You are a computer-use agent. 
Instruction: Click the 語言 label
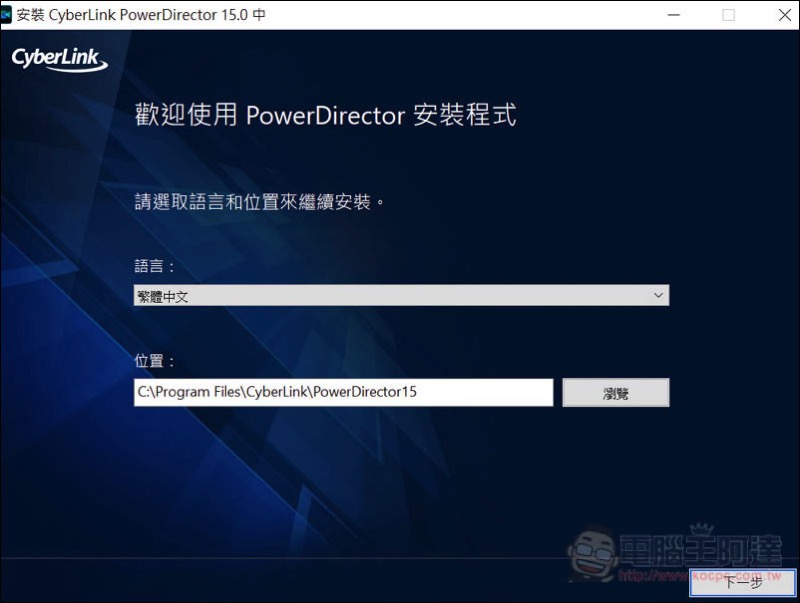point(154,266)
